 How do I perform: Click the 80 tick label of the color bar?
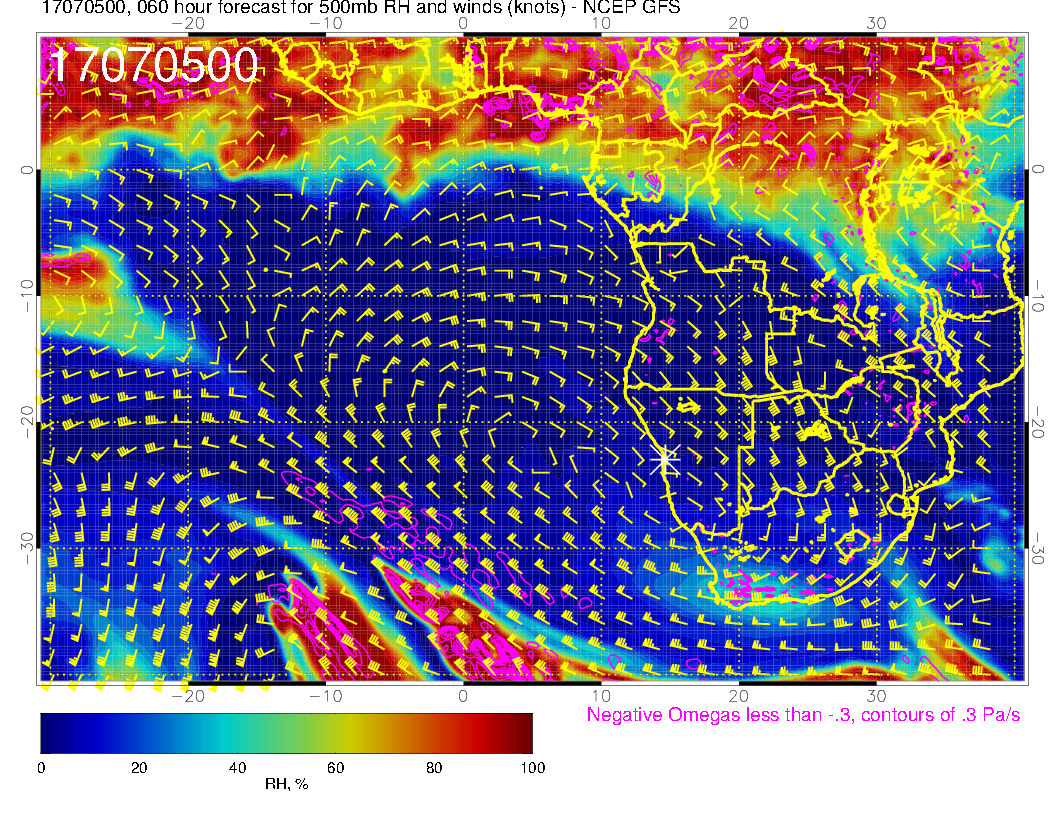coord(434,767)
